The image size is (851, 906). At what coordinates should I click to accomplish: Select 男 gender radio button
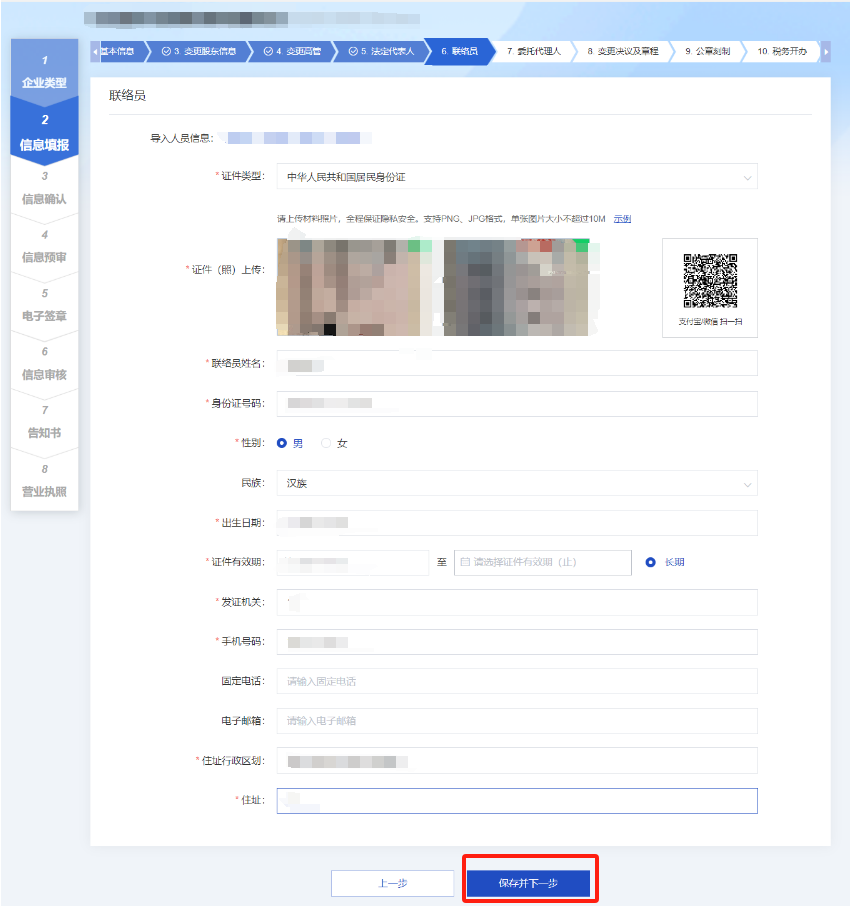[x=282, y=443]
